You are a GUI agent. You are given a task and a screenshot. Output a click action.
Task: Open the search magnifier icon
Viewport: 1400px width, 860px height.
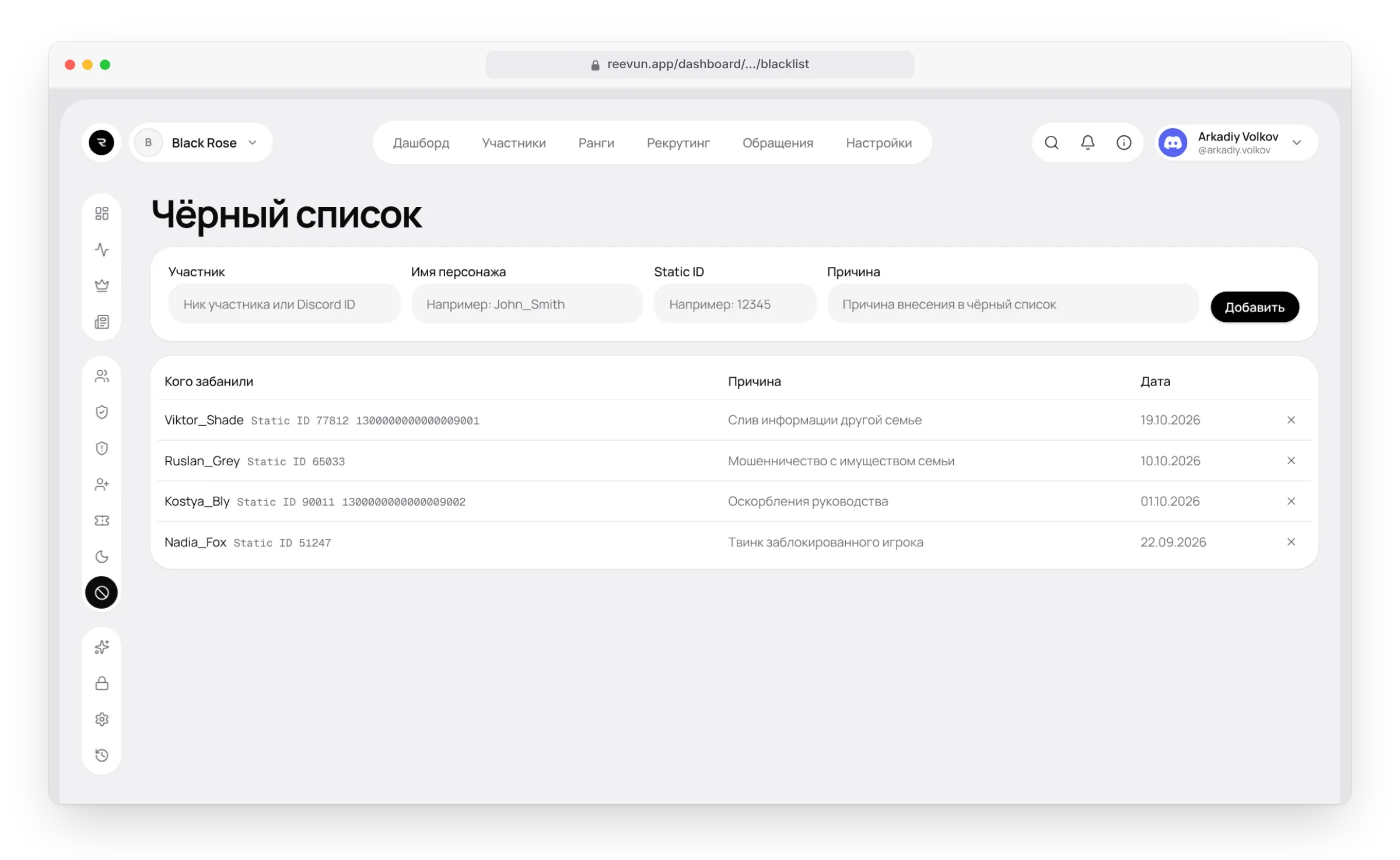click(x=1051, y=142)
